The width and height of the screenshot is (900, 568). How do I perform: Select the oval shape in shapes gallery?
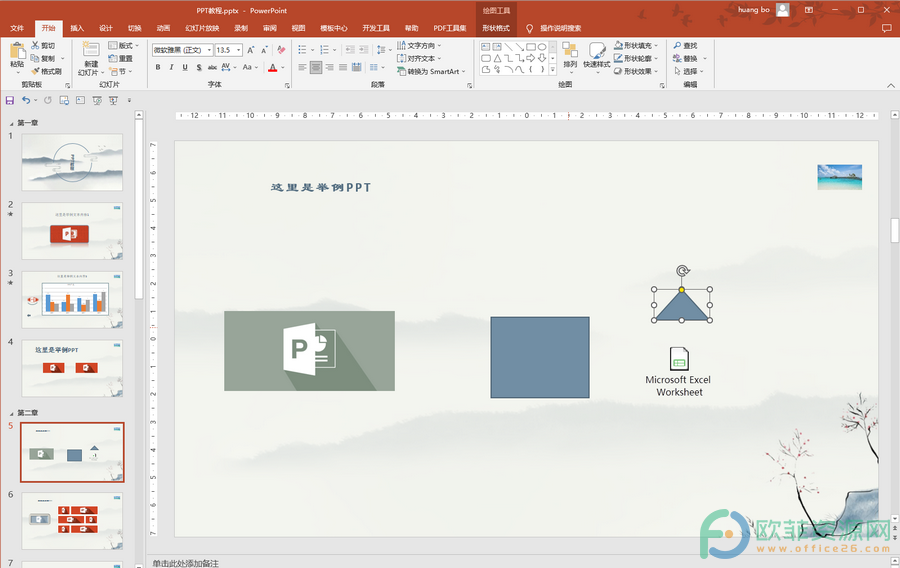[x=542, y=46]
